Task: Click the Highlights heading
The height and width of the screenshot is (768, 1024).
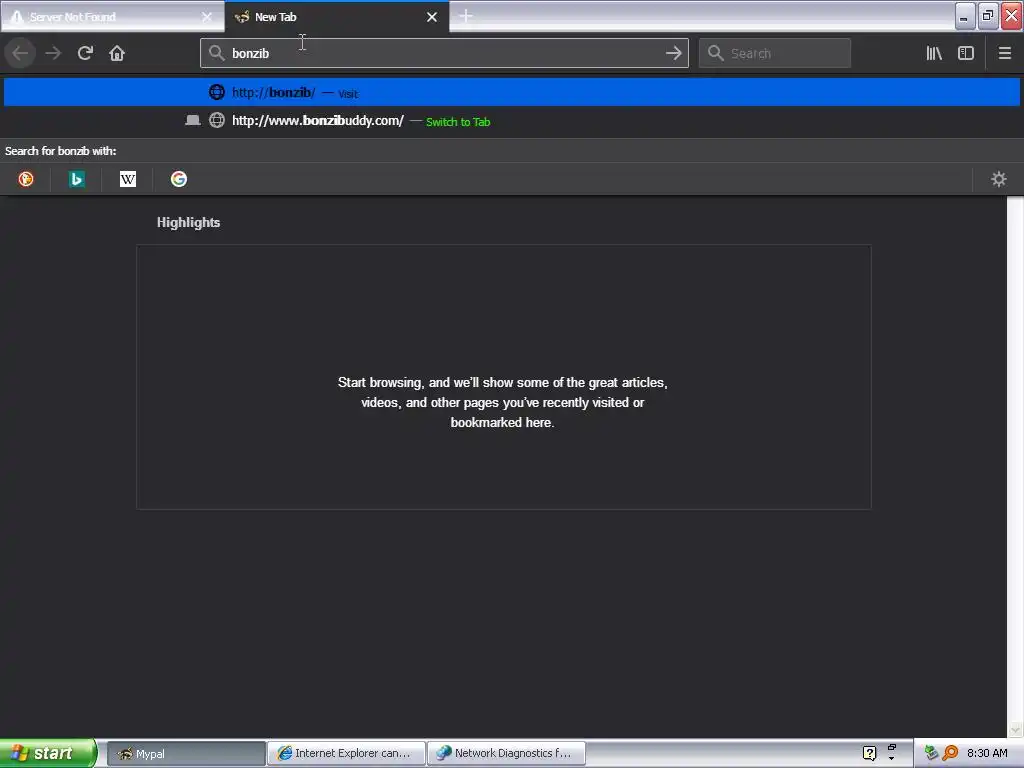Action: pyautogui.click(x=188, y=223)
